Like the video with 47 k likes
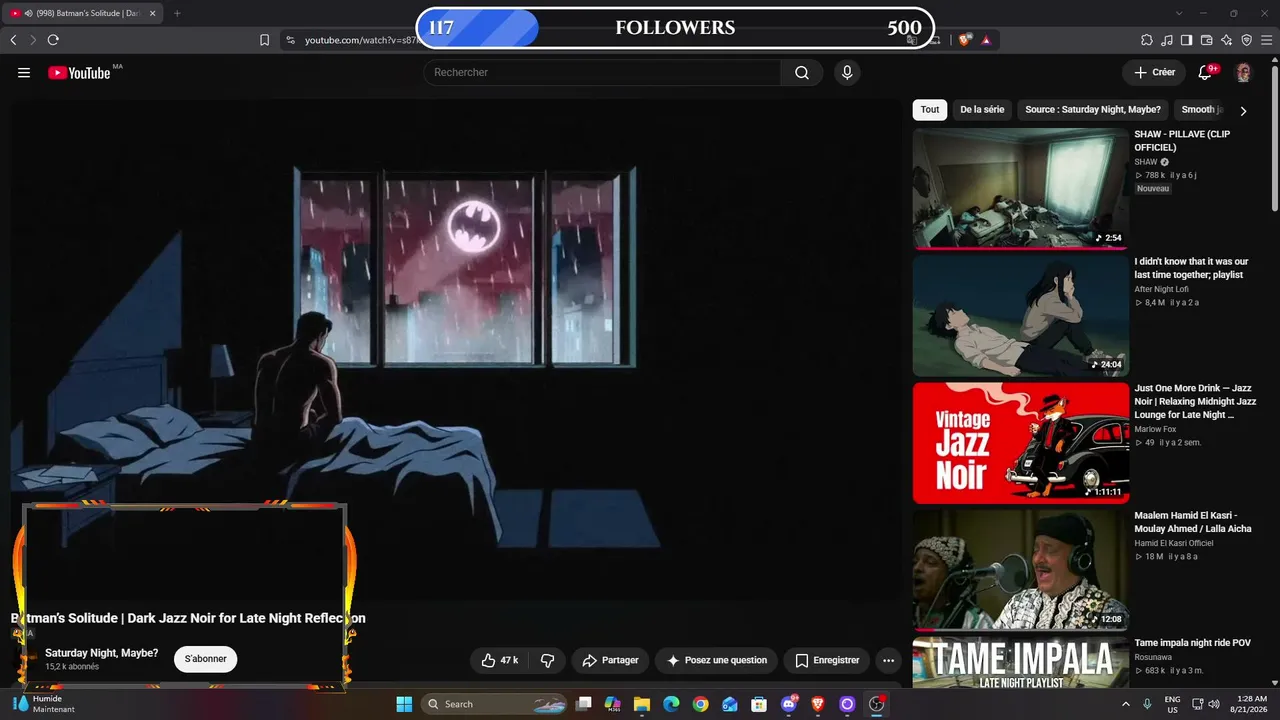 pyautogui.click(x=499, y=660)
